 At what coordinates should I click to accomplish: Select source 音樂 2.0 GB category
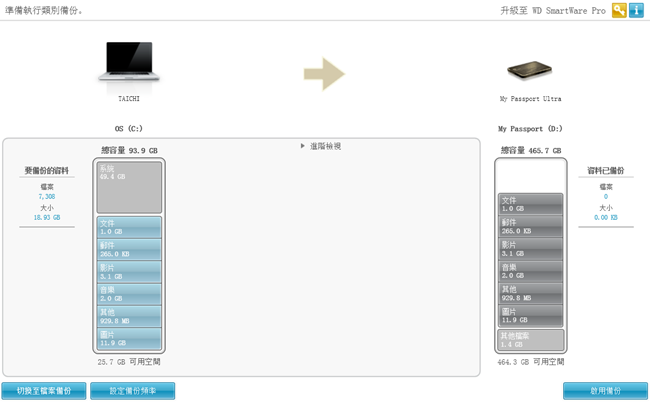point(129,294)
